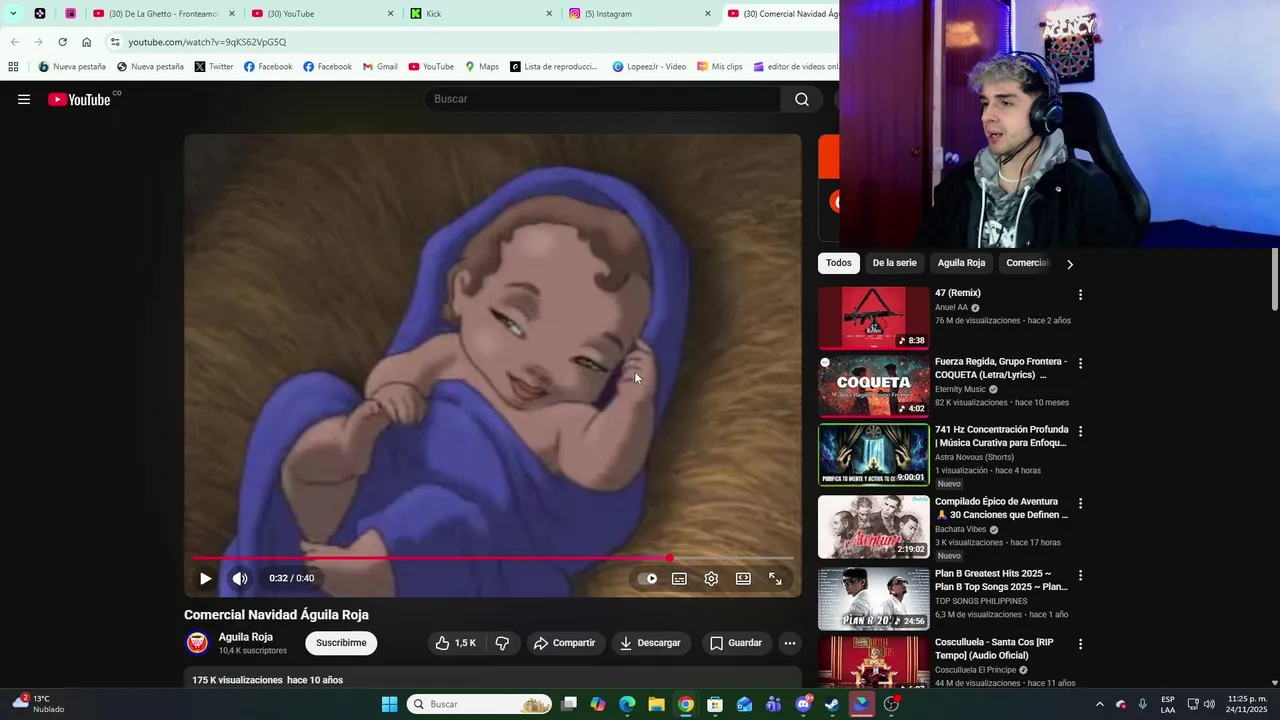Viewport: 1280px width, 720px height.
Task: Open the Gmail bookmark
Action: [x=380, y=67]
